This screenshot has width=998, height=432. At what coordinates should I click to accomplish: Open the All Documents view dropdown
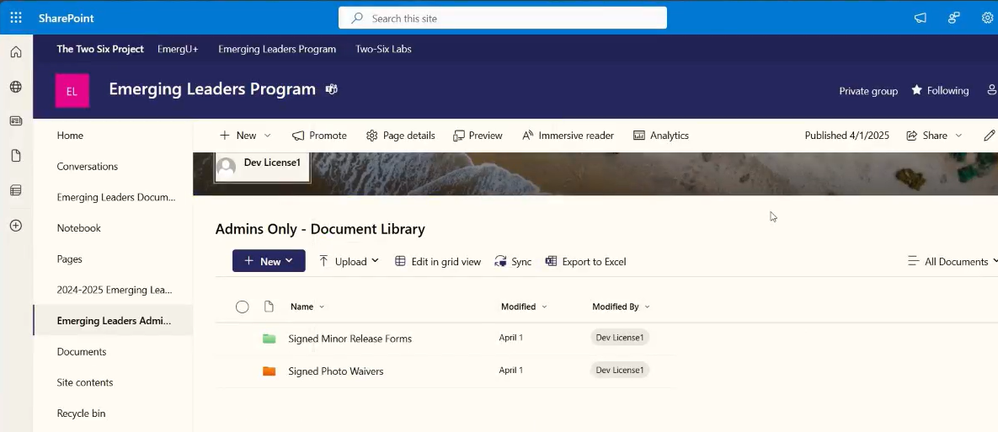(x=952, y=261)
